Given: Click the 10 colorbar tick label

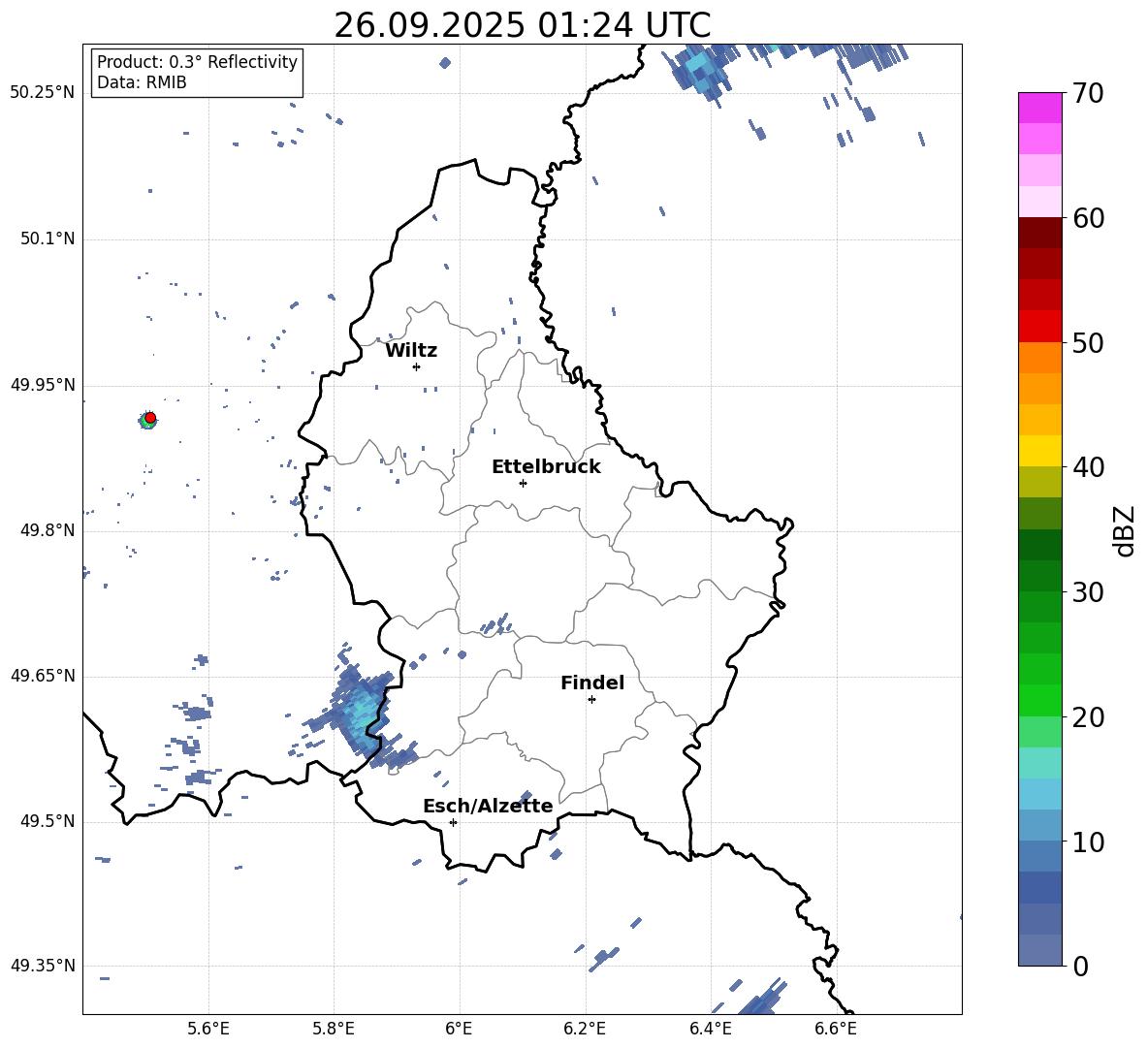Looking at the screenshot, I should pyautogui.click(x=1088, y=842).
